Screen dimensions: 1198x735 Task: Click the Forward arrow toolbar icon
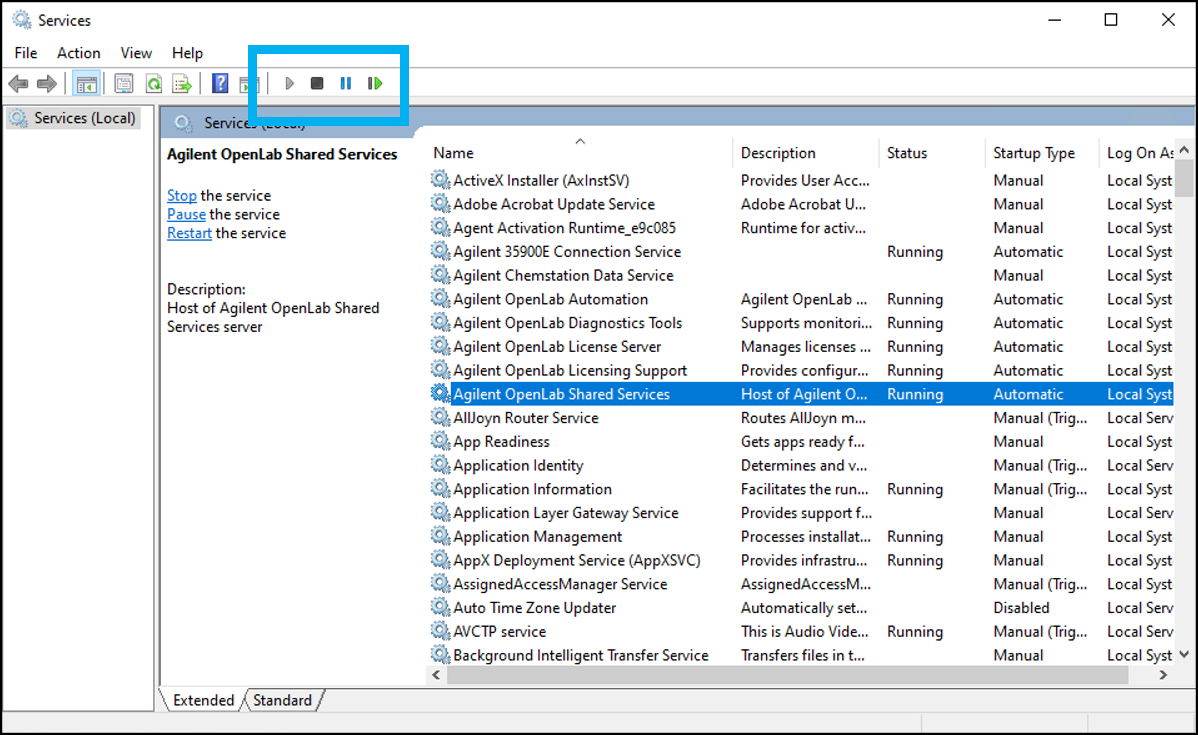(x=47, y=83)
